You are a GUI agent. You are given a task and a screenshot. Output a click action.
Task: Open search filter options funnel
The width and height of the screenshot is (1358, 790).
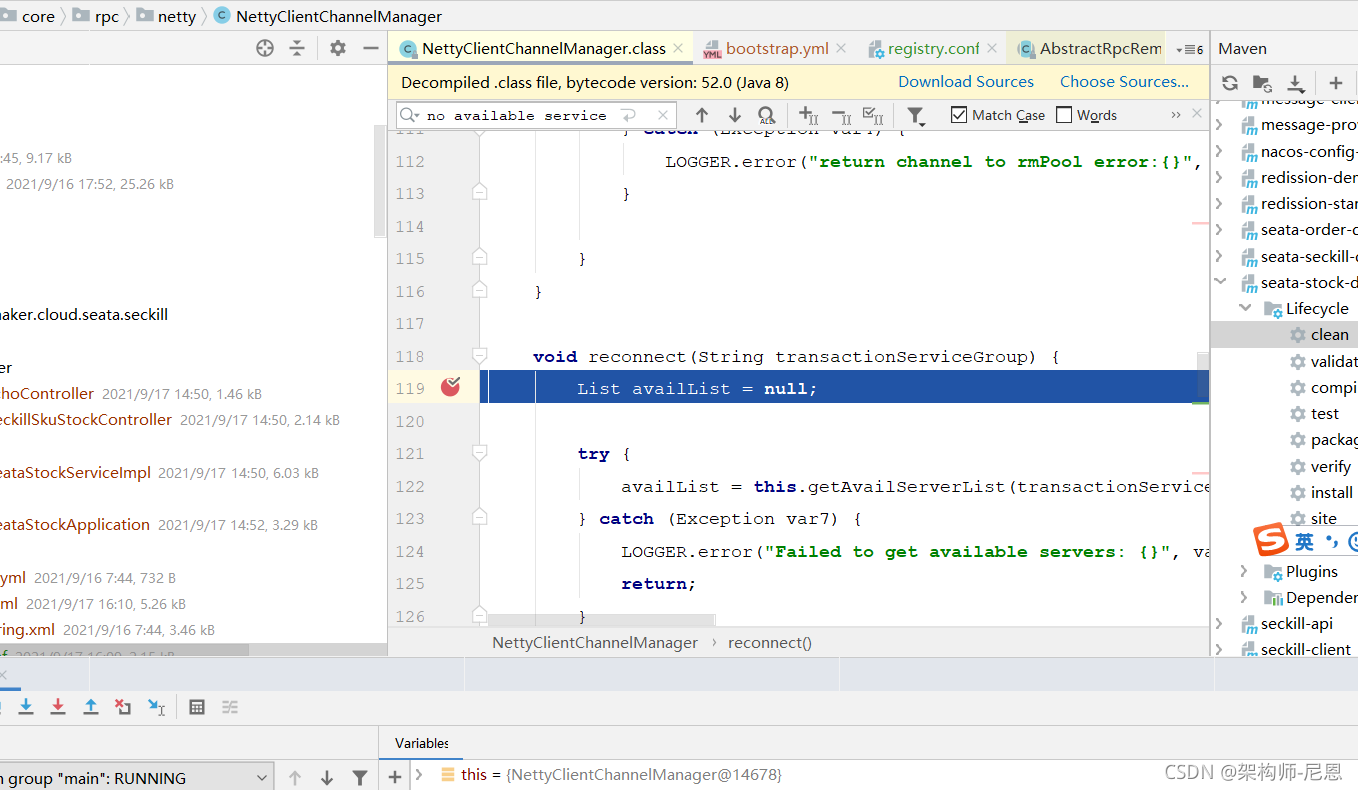(x=914, y=116)
